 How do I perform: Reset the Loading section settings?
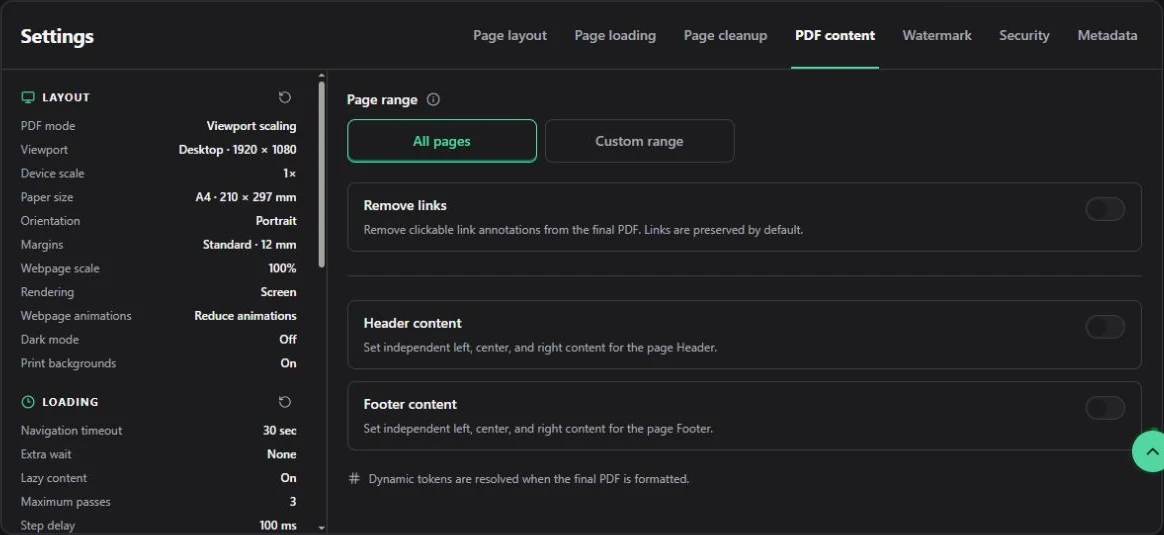click(284, 401)
